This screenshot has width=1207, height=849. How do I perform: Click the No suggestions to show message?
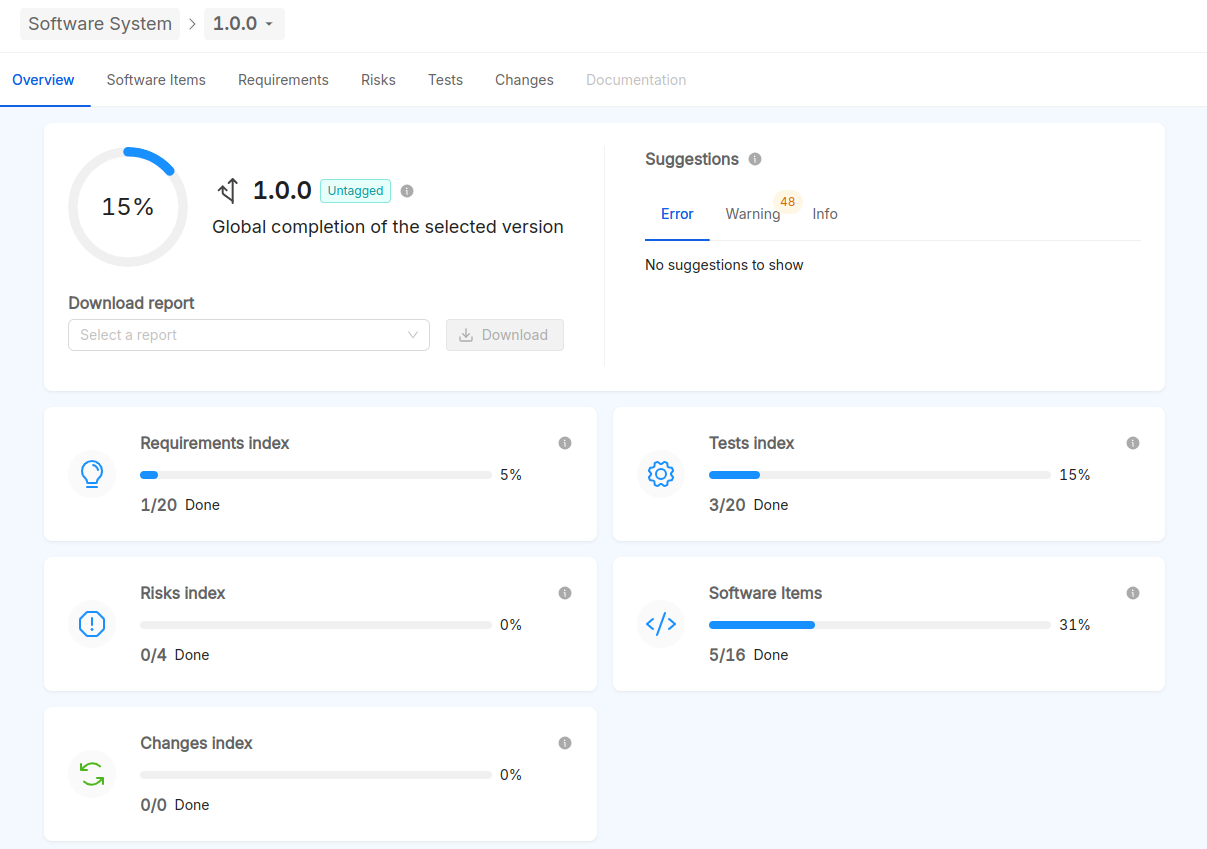(724, 265)
